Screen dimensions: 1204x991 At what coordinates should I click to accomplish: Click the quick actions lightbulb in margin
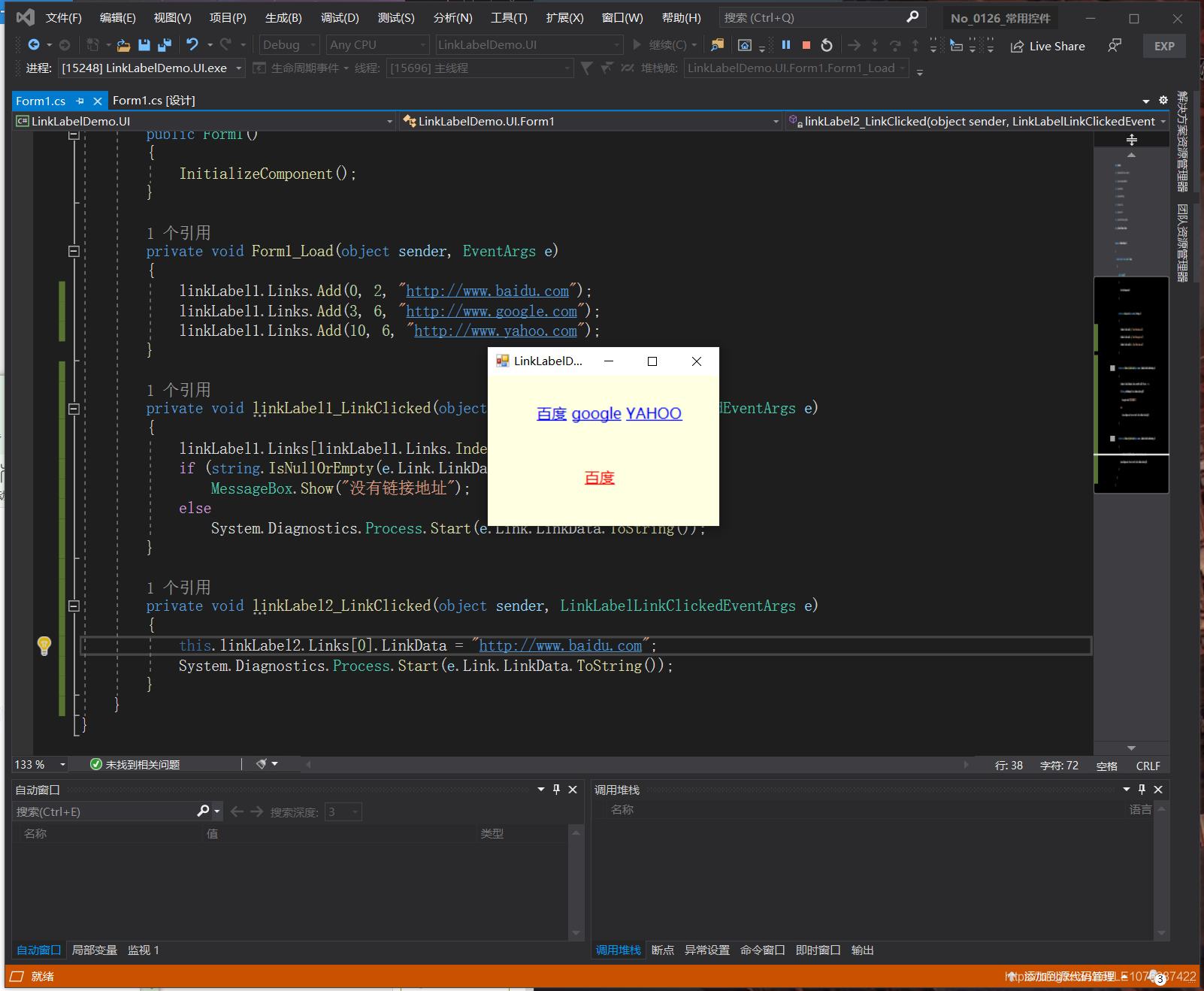(44, 645)
